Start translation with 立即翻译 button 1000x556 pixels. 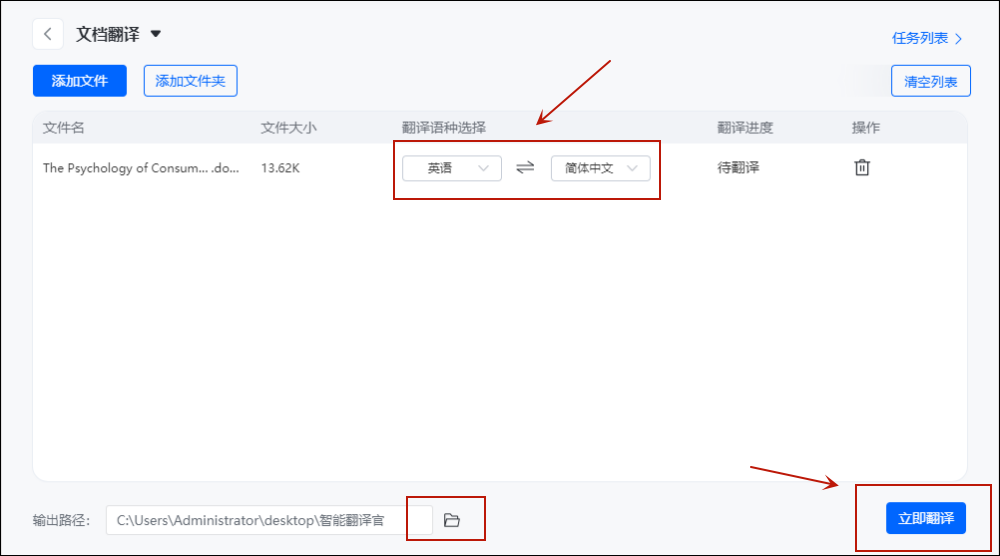[x=925, y=518]
